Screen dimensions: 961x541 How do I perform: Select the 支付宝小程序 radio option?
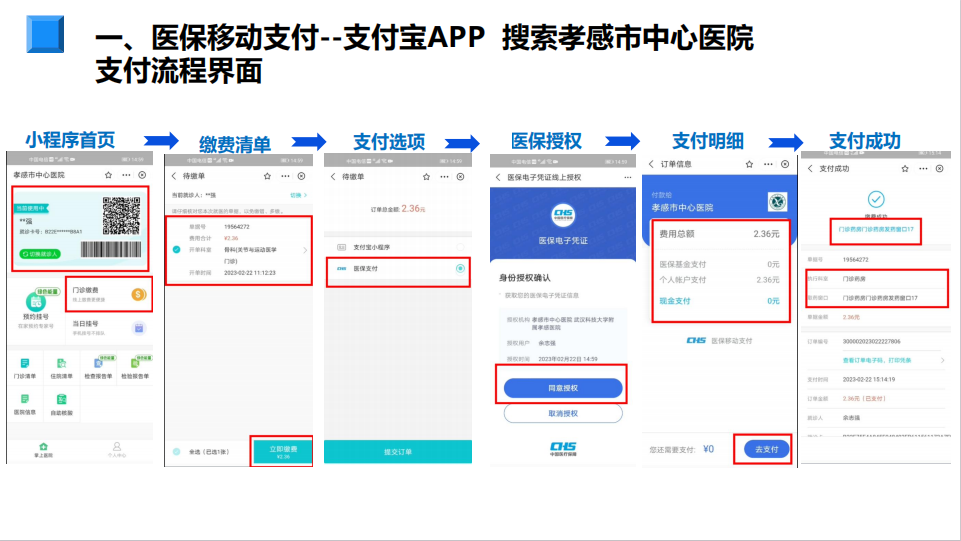(x=460, y=247)
